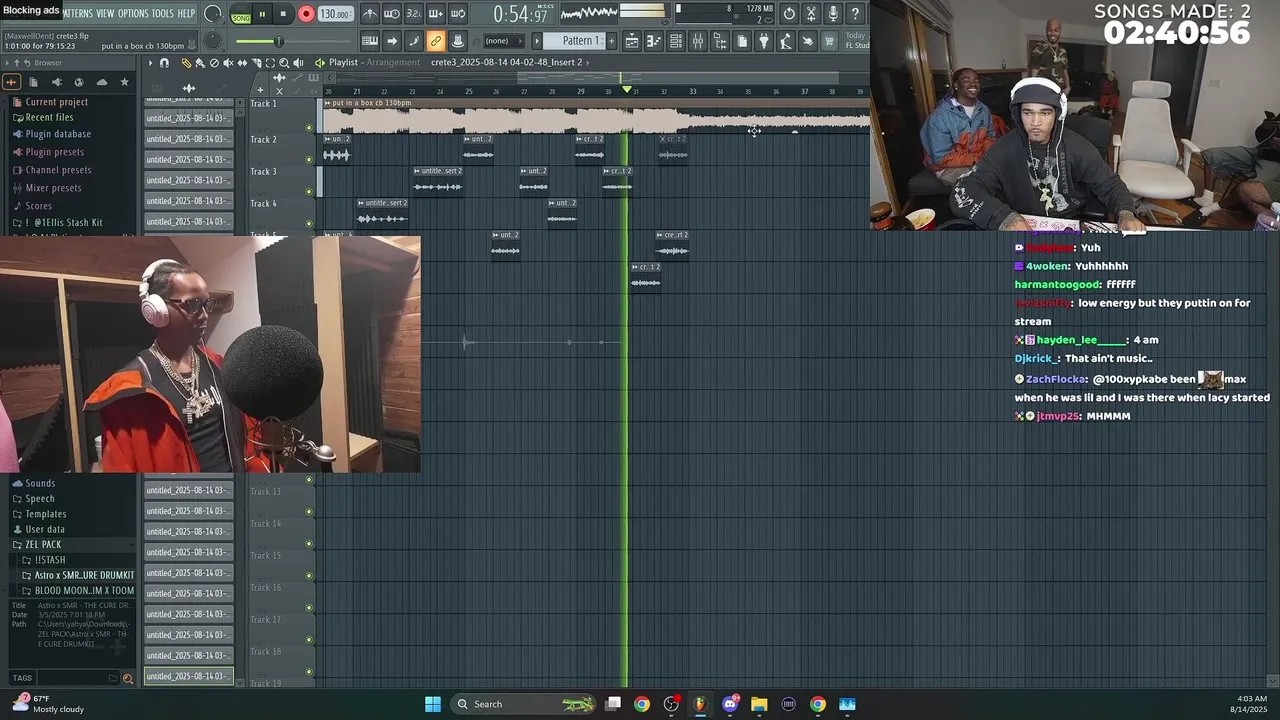Select the playlist Zoom magnifier tool
Image resolution: width=1280 pixels, height=720 pixels.
point(284,63)
